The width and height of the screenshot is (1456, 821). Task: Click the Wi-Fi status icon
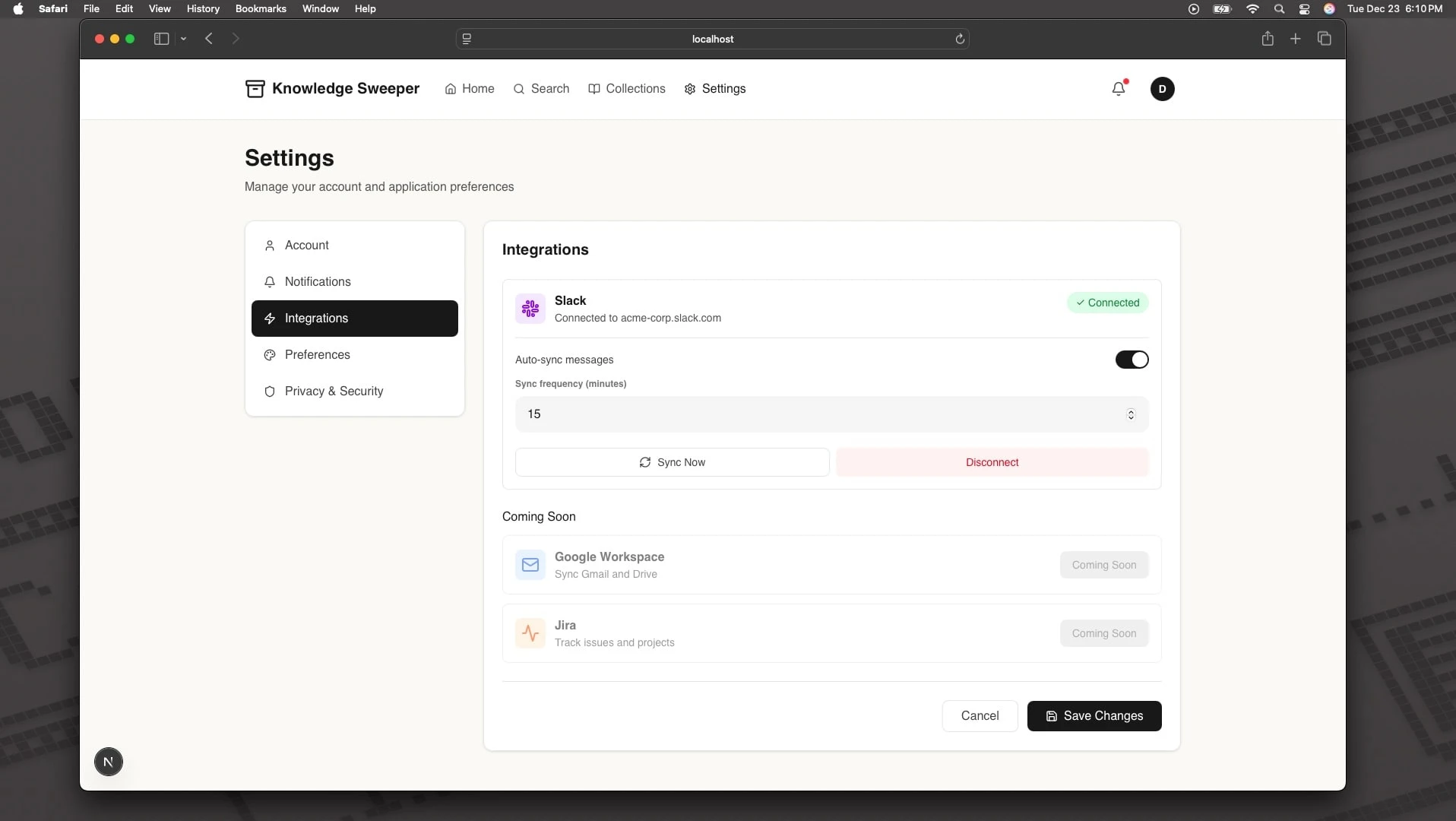[1252, 9]
